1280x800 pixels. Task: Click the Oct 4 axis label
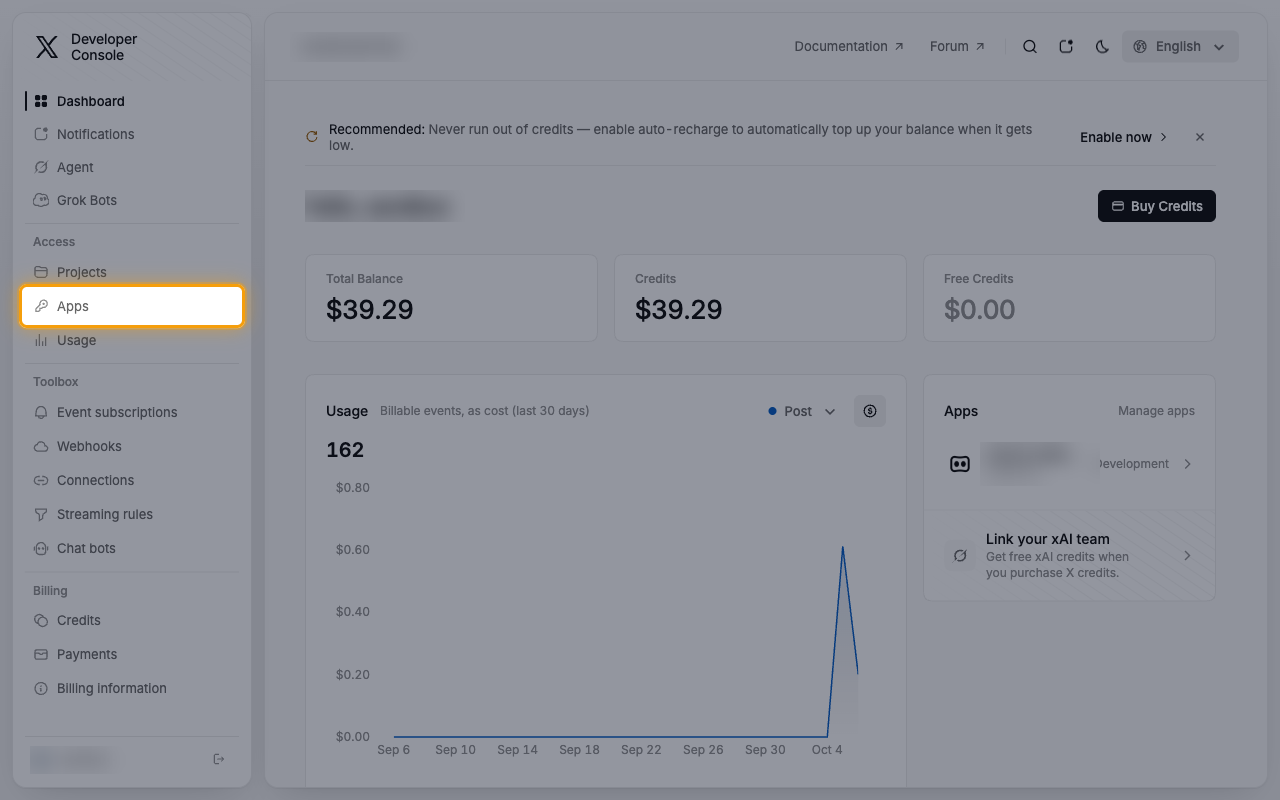point(827,750)
